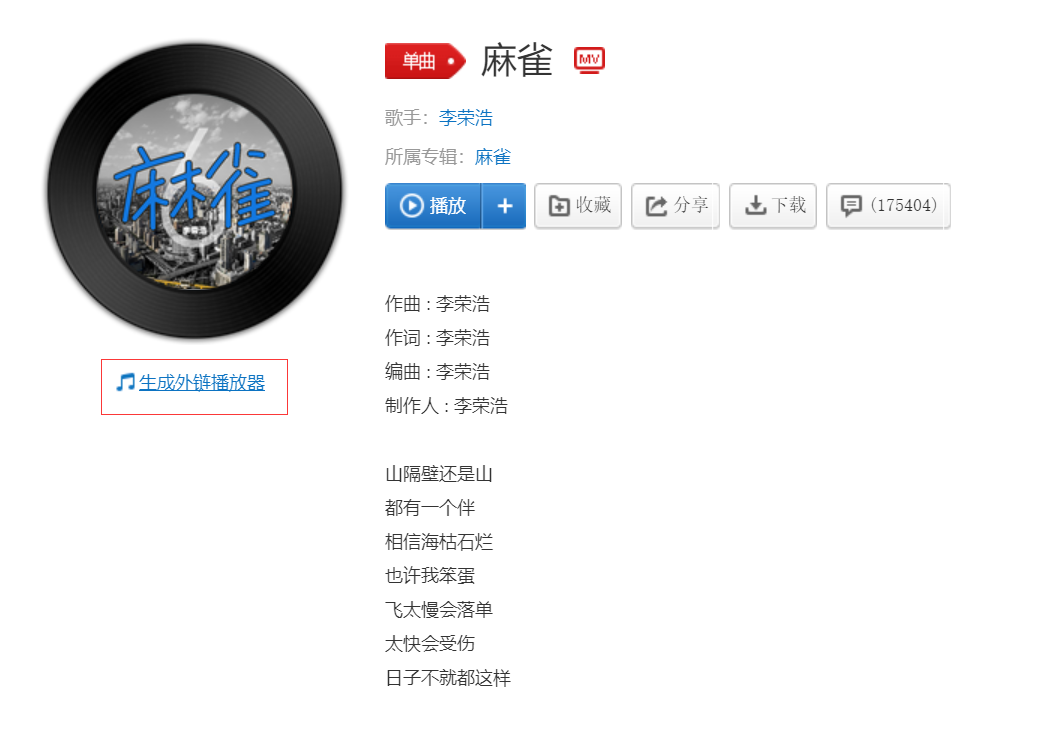
Task: Add song to playlist with plus button
Action: click(504, 206)
